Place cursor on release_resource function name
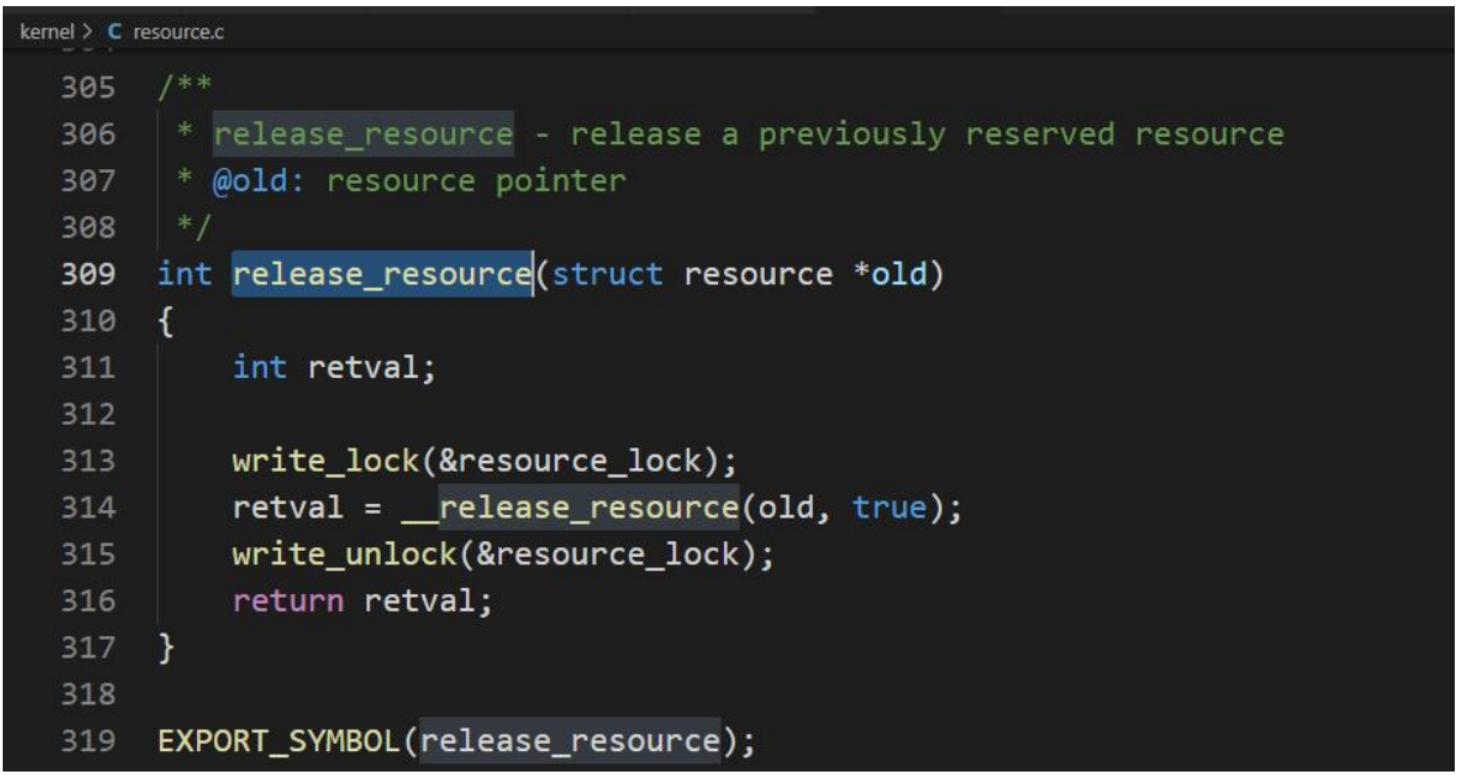 (382, 274)
